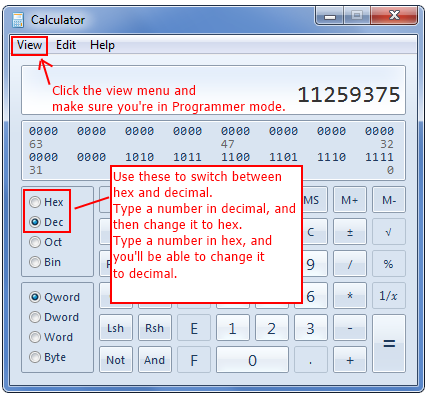
Task: Select the Dec radio button
Action: pos(46,222)
